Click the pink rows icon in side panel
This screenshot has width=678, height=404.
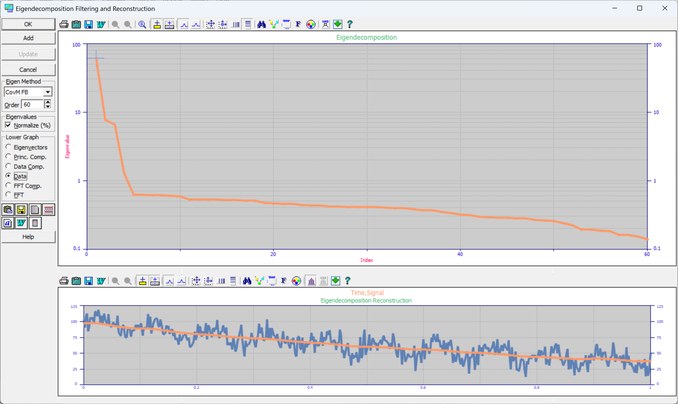tap(48, 210)
